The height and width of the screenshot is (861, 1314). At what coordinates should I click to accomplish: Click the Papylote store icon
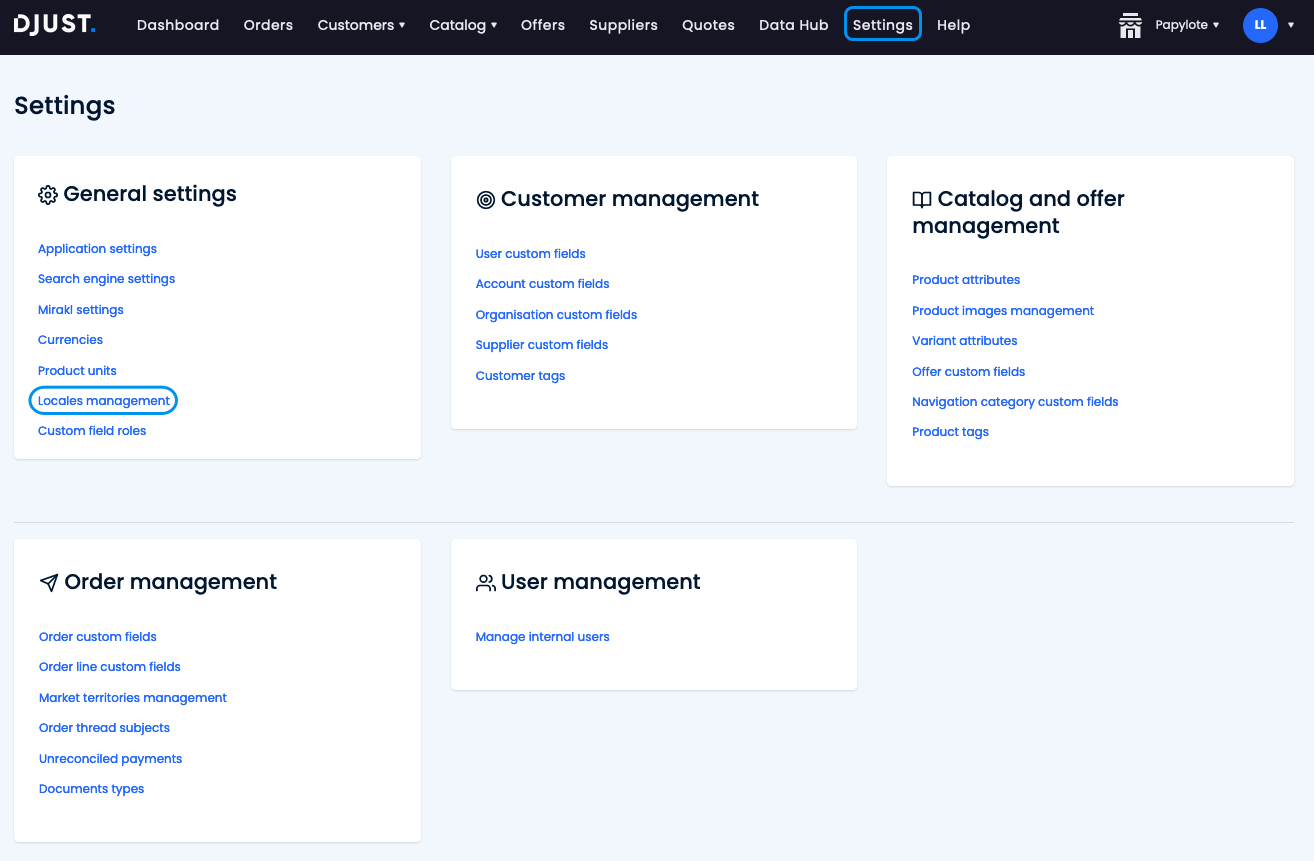pos(1130,25)
